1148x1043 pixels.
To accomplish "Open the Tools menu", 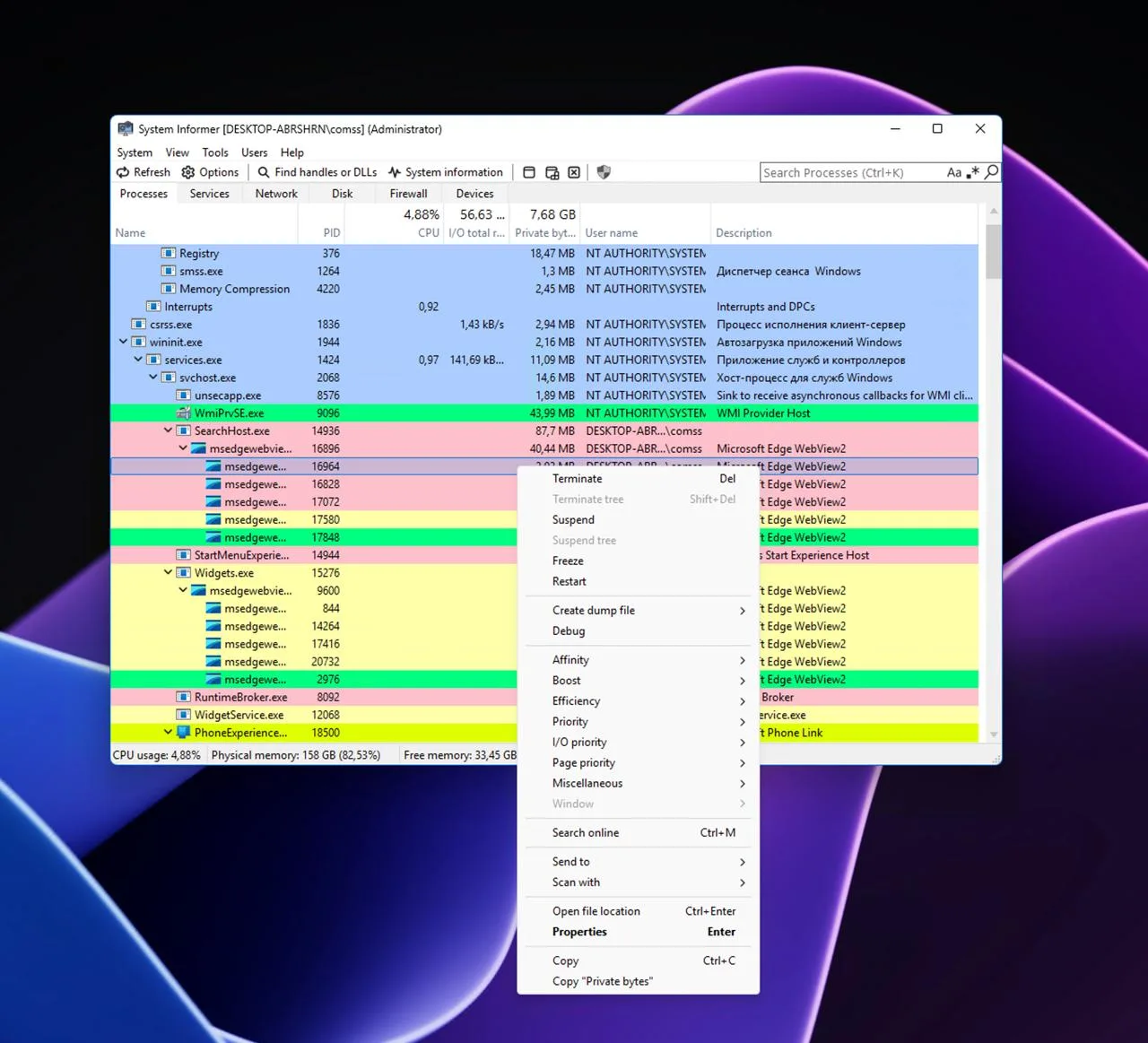I will (215, 152).
